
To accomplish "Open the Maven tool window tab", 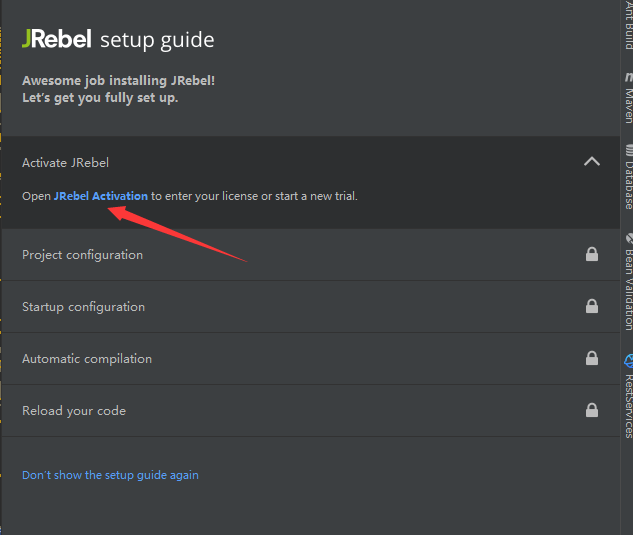I will 629,98.
